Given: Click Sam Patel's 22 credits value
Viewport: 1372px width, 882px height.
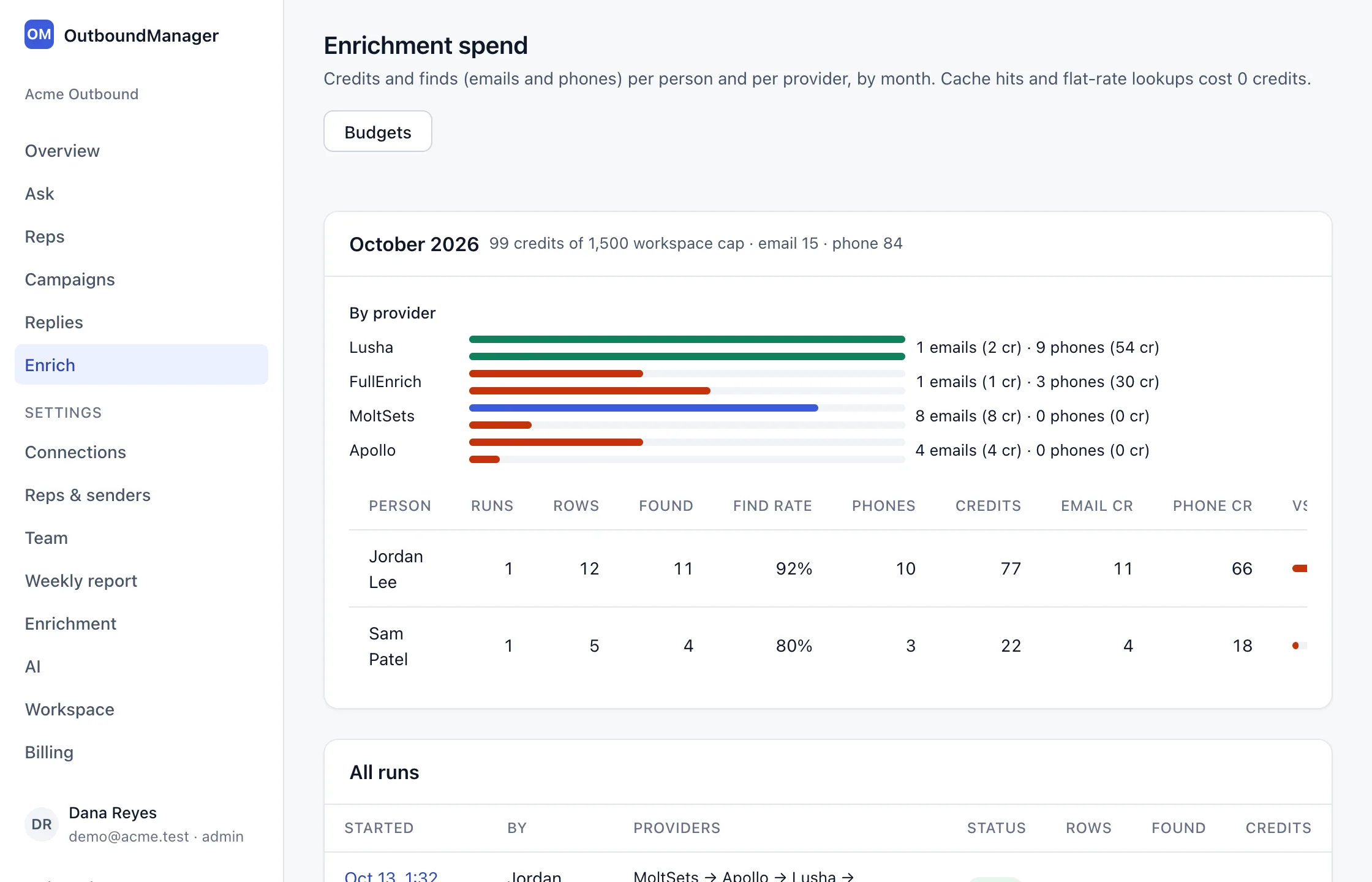Looking at the screenshot, I should (1011, 646).
